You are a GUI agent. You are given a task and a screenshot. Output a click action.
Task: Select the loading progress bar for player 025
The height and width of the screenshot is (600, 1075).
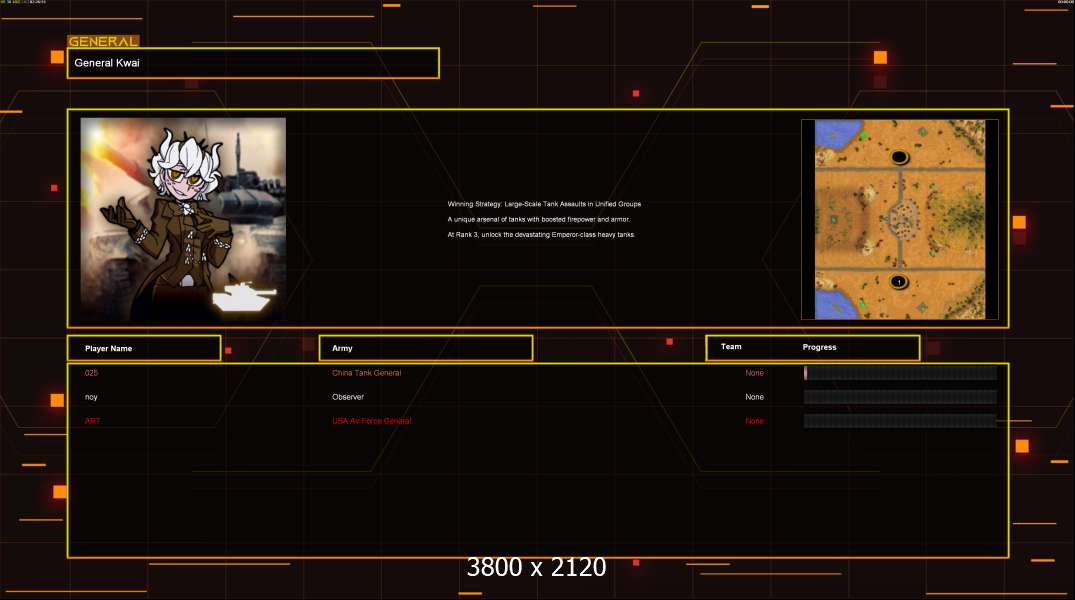click(899, 373)
